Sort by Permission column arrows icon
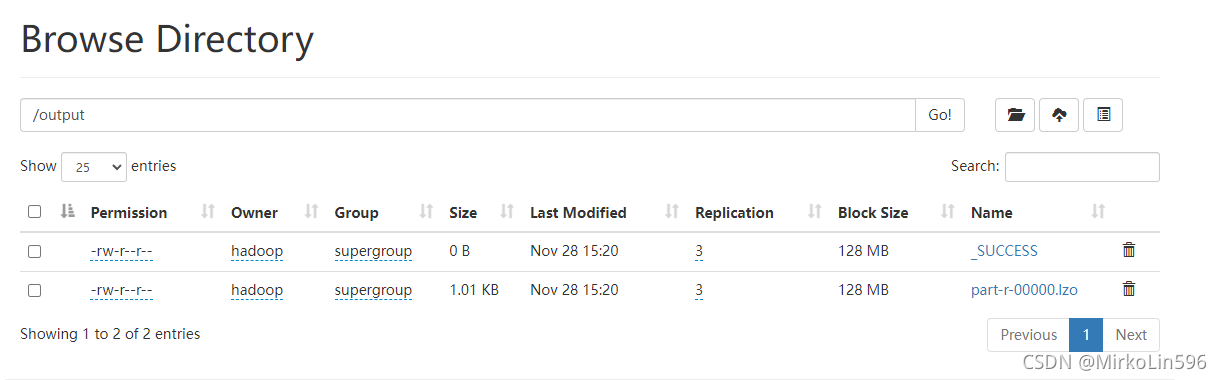Screen dimensions: 1222x380 (x=208, y=212)
